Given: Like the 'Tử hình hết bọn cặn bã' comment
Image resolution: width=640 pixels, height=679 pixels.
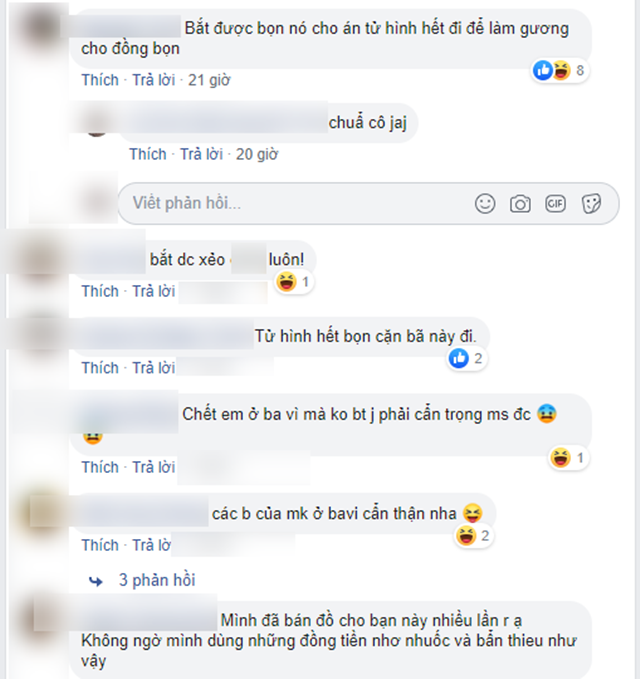Looking at the screenshot, I should coord(100,368).
